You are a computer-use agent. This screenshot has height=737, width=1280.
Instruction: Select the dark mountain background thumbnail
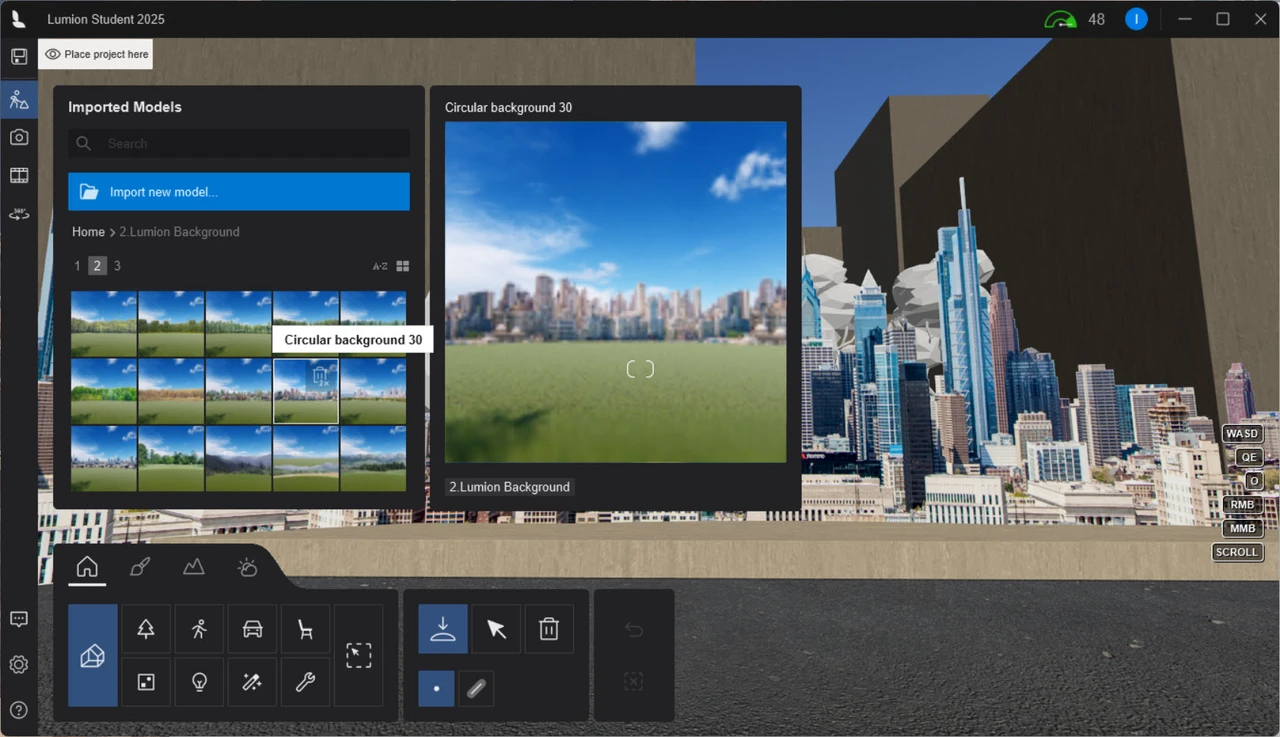coord(238,458)
